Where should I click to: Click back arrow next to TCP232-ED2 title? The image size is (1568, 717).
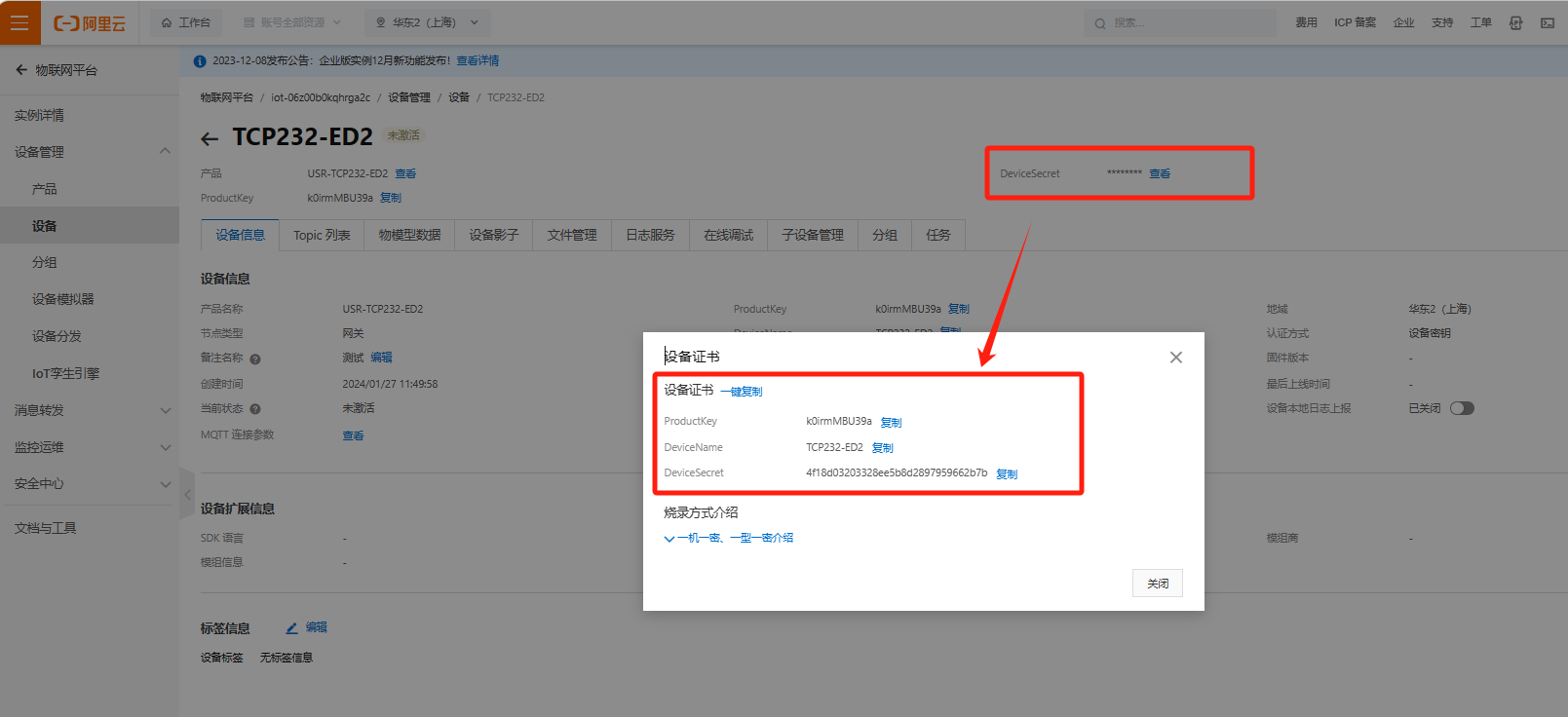[x=210, y=139]
